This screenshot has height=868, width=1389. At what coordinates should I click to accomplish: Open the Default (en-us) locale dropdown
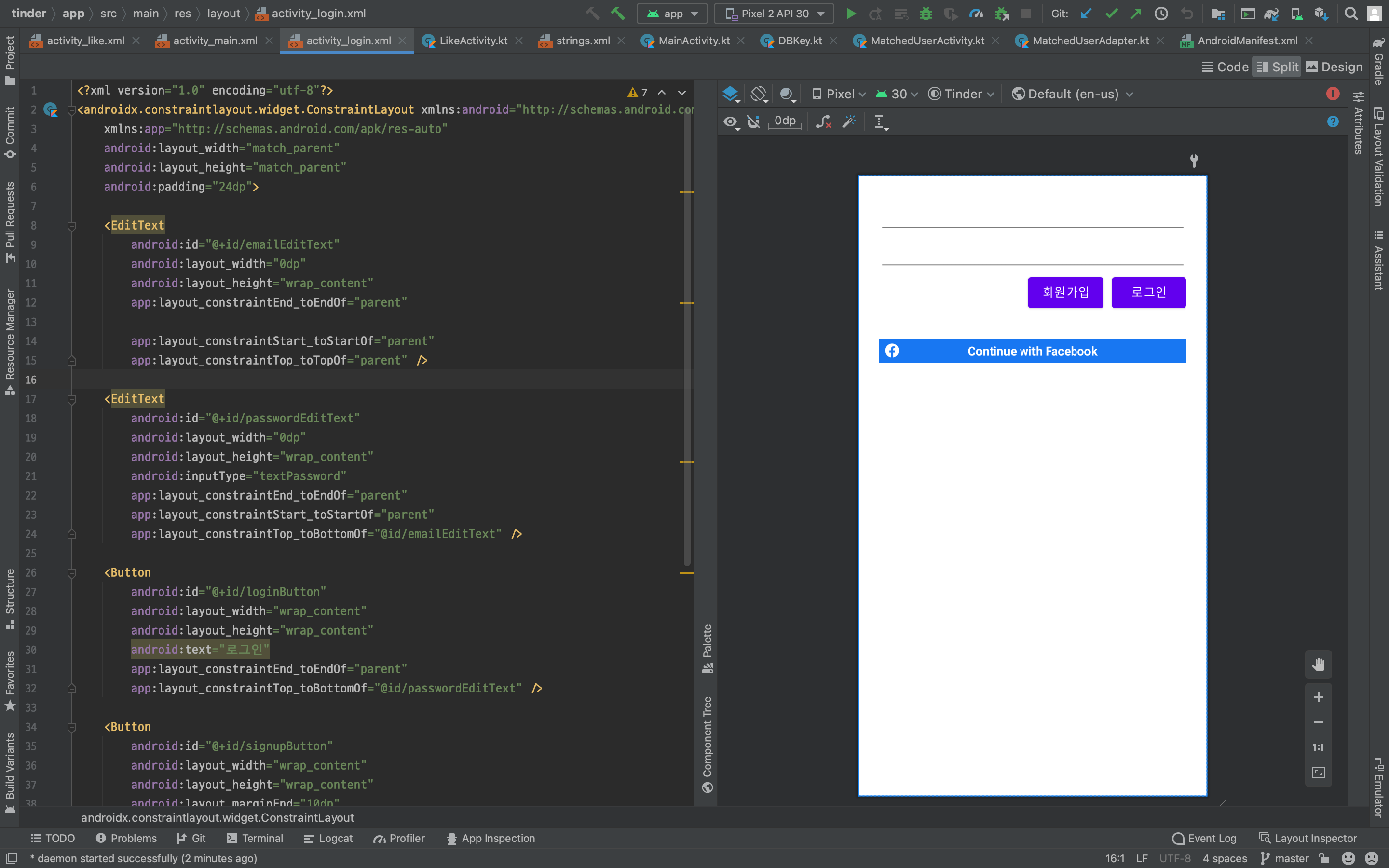(1072, 94)
